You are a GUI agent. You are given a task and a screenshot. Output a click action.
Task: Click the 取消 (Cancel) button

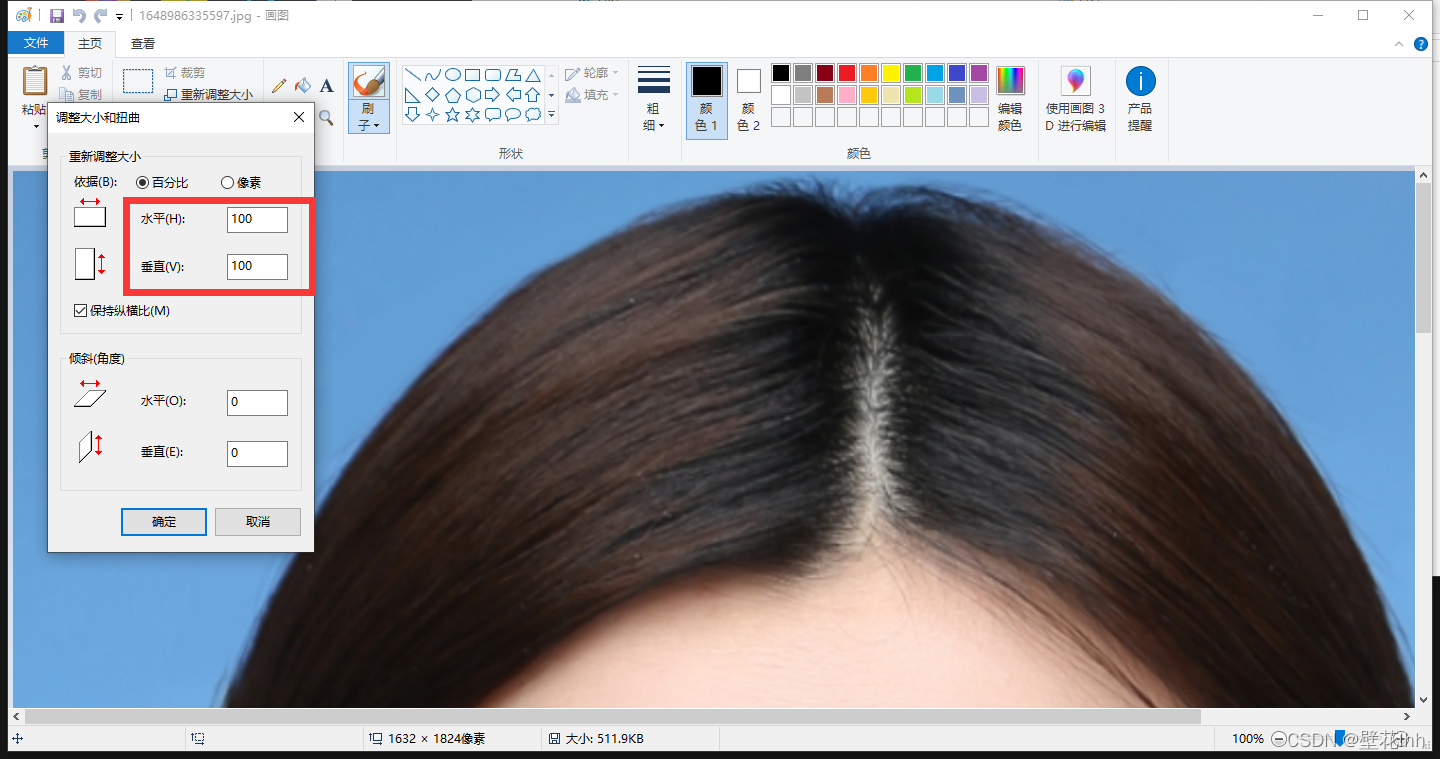tap(257, 522)
